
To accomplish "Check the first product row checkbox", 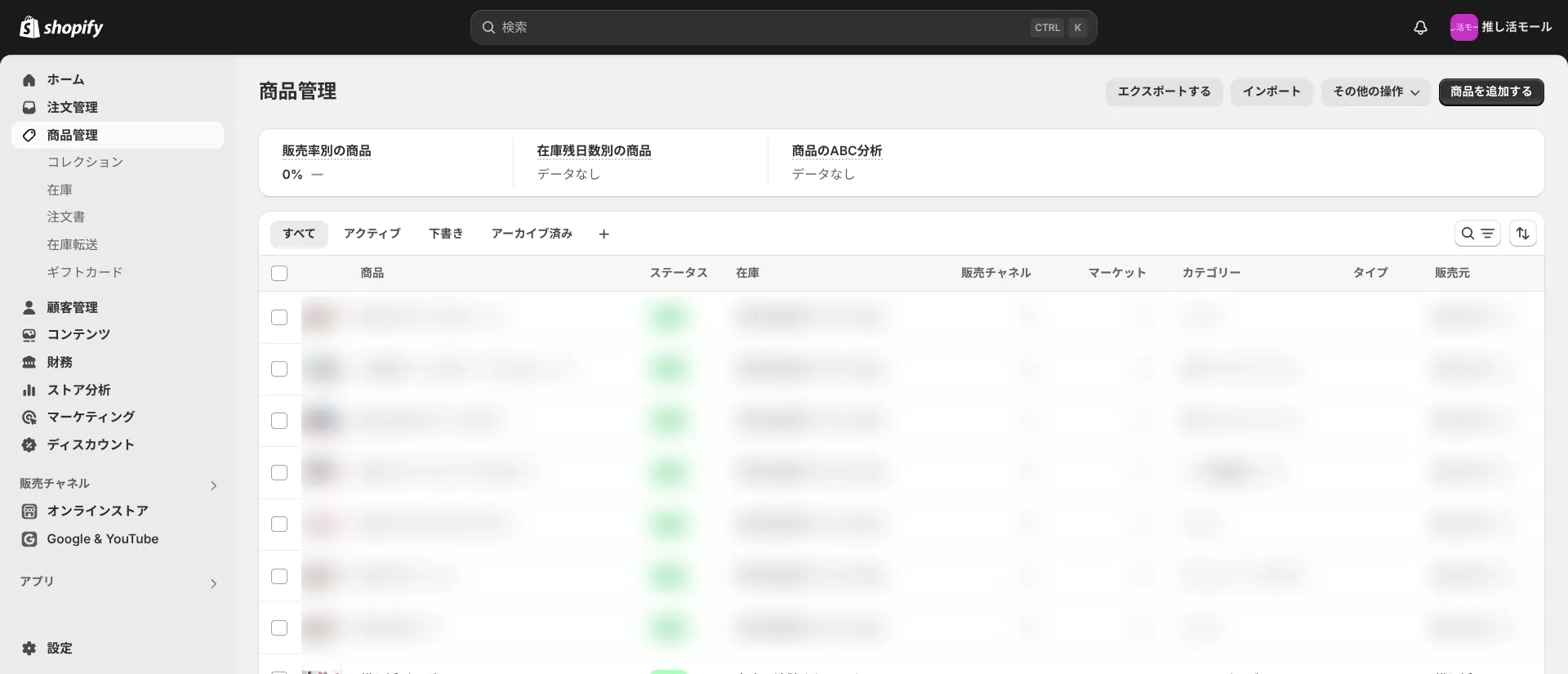I will click(x=279, y=317).
